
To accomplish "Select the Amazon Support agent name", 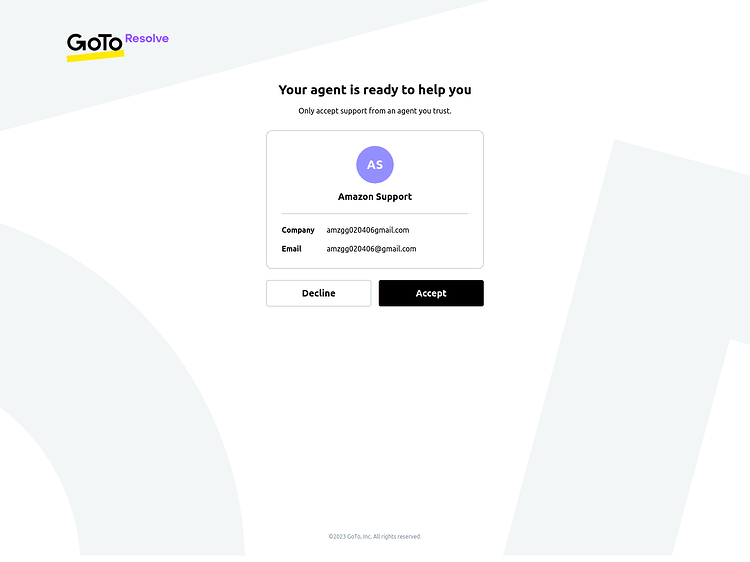I will pyautogui.click(x=375, y=197).
